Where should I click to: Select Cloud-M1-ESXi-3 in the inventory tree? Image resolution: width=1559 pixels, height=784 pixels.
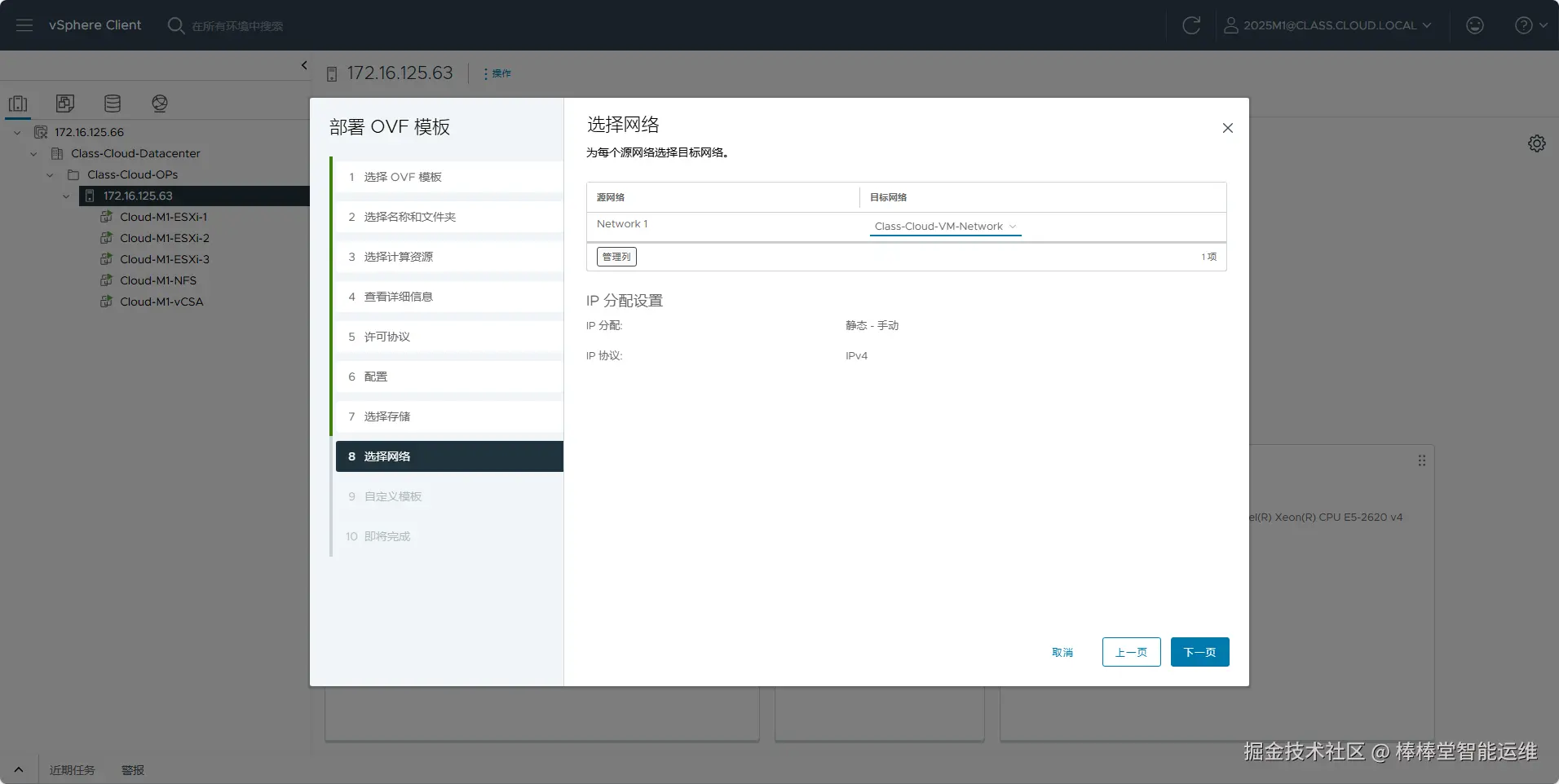tap(165, 259)
